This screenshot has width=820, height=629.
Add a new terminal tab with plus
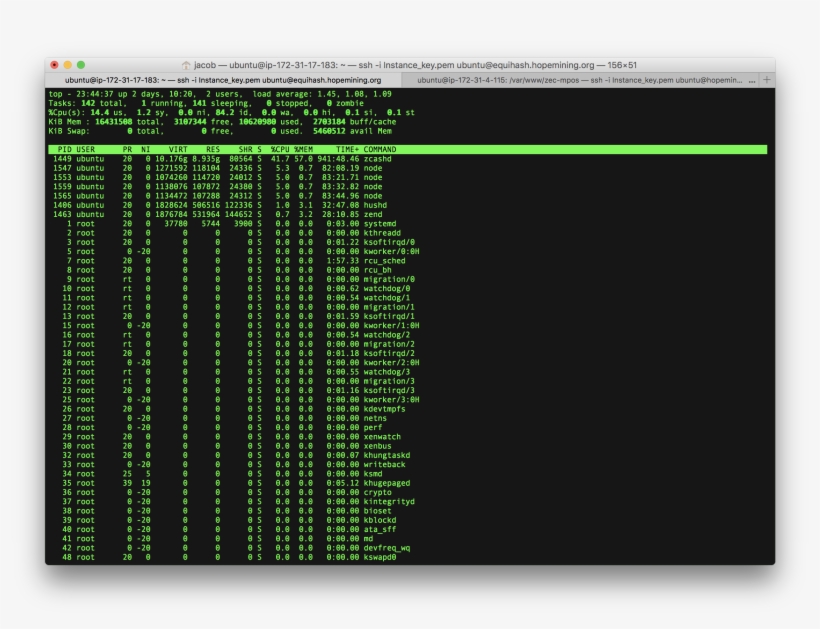pyautogui.click(x=767, y=80)
